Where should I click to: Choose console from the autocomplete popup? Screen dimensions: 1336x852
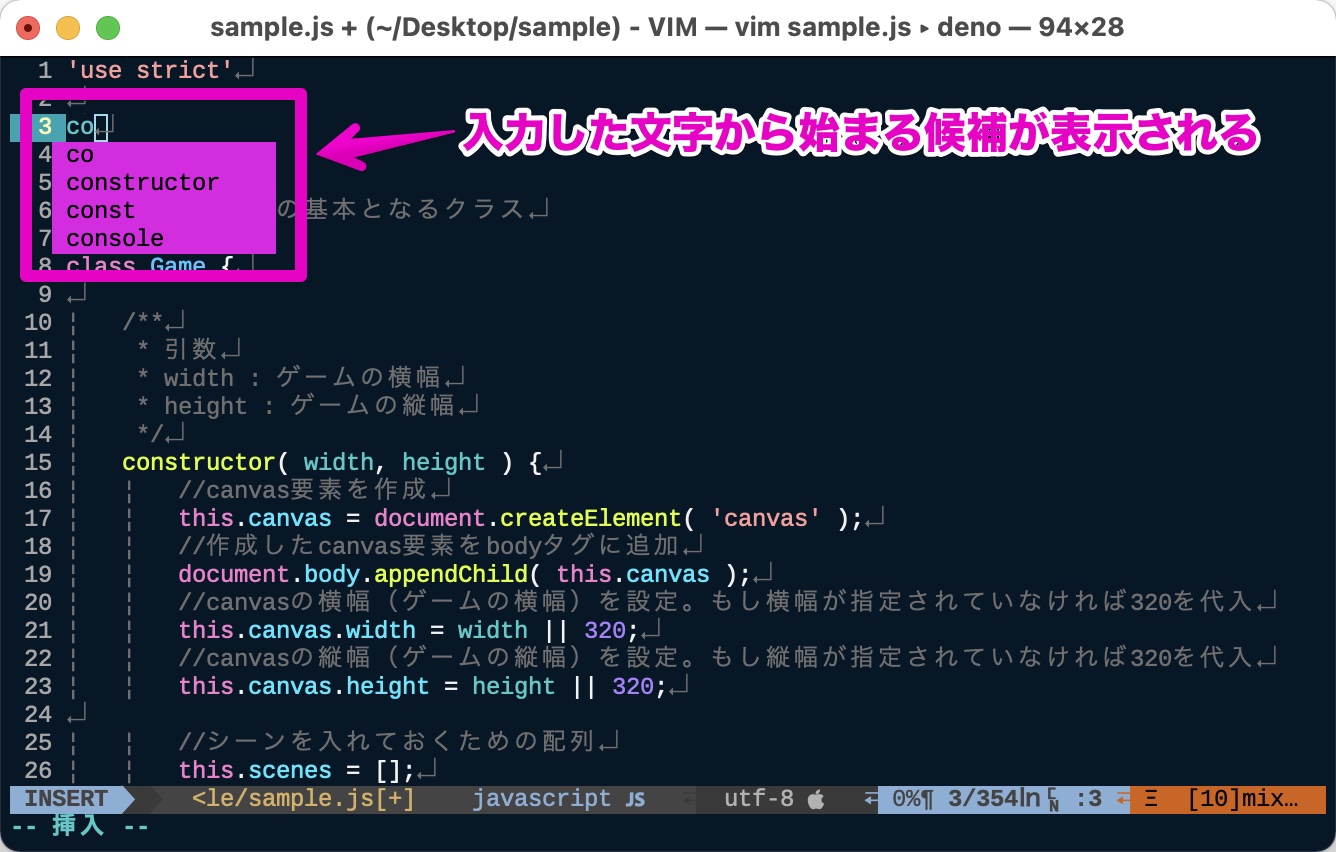coord(115,237)
